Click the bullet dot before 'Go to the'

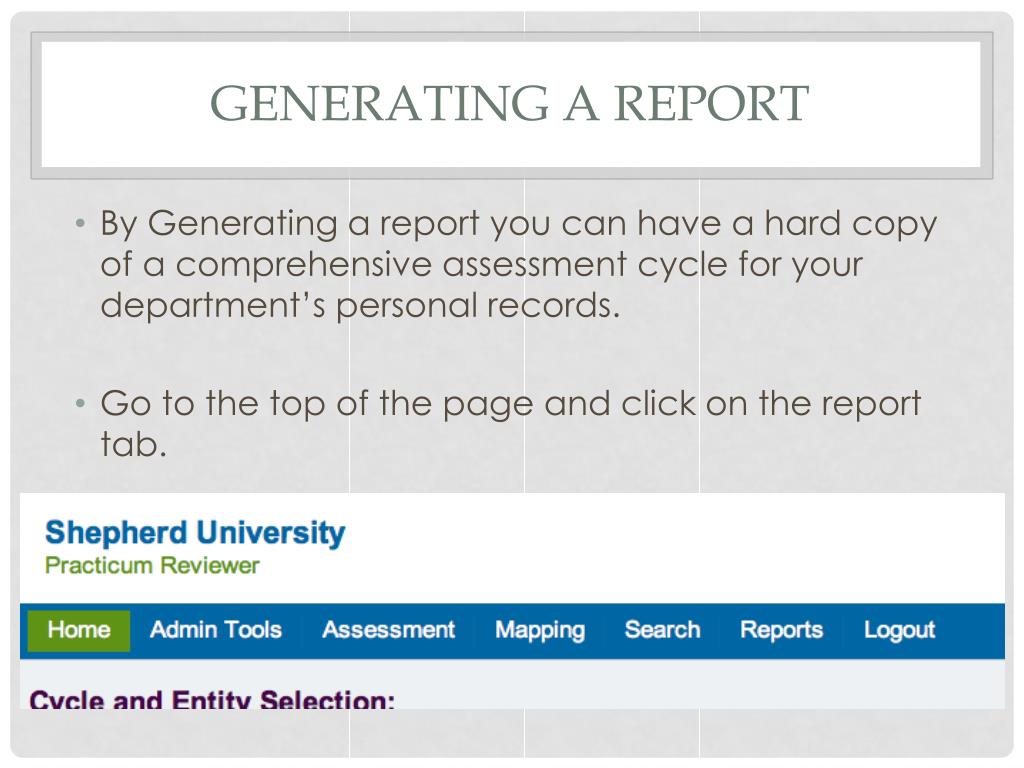80,404
